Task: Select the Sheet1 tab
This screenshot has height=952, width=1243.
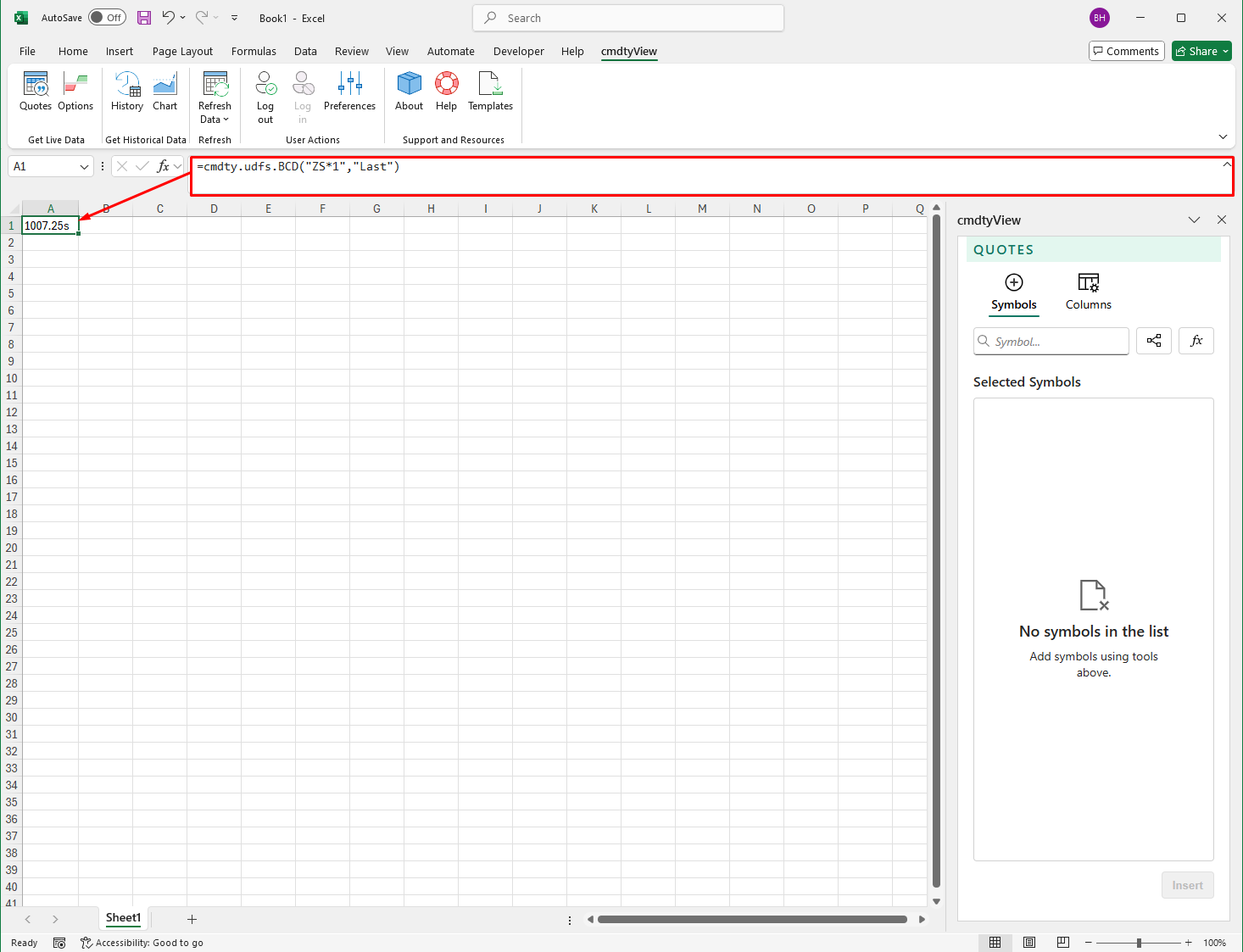Action: [123, 918]
